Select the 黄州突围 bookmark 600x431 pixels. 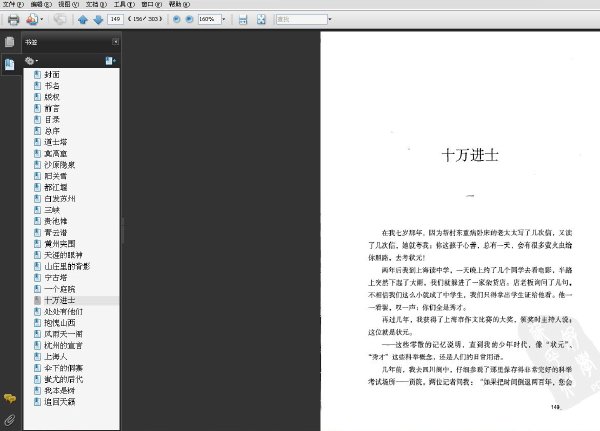click(x=59, y=244)
